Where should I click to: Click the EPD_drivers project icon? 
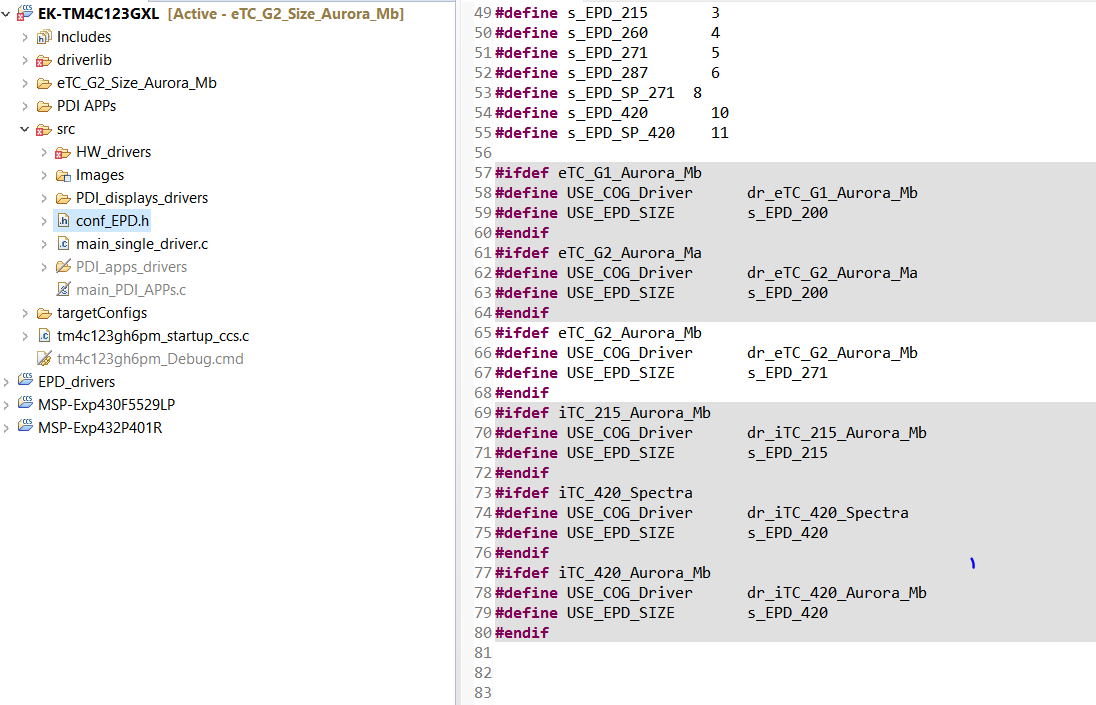26,382
